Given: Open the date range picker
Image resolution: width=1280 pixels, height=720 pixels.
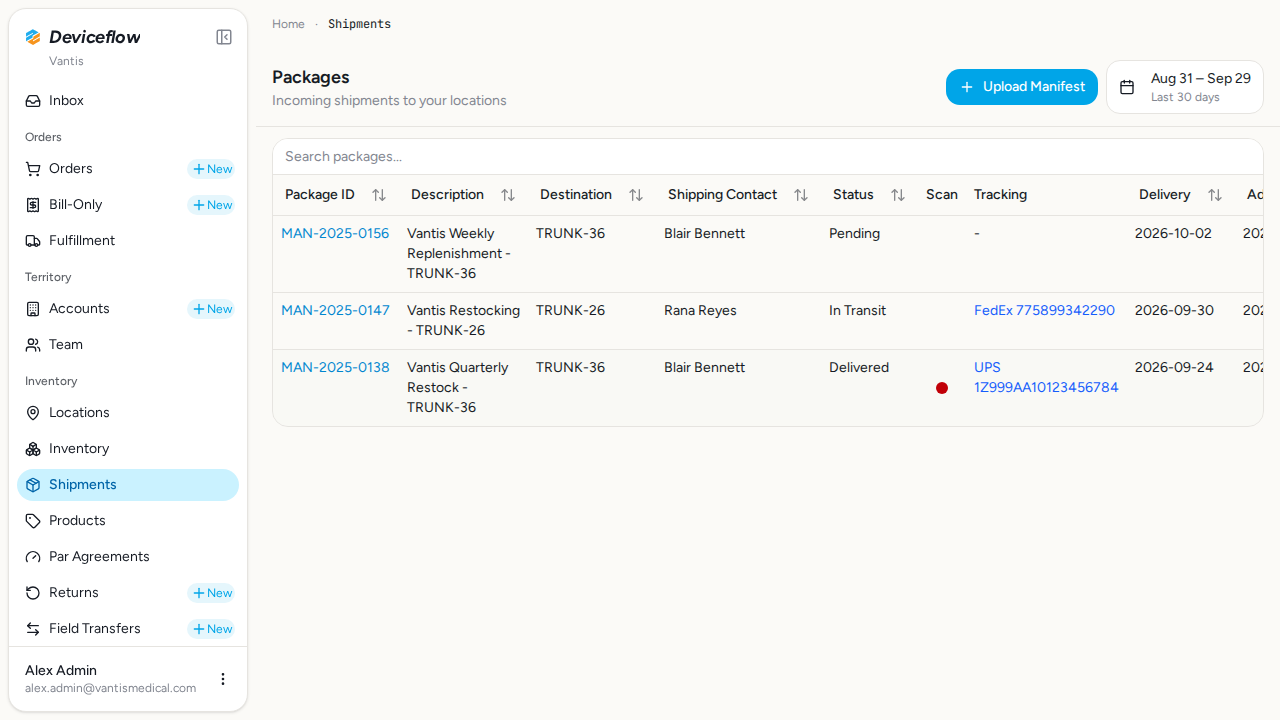Looking at the screenshot, I should click(1185, 87).
